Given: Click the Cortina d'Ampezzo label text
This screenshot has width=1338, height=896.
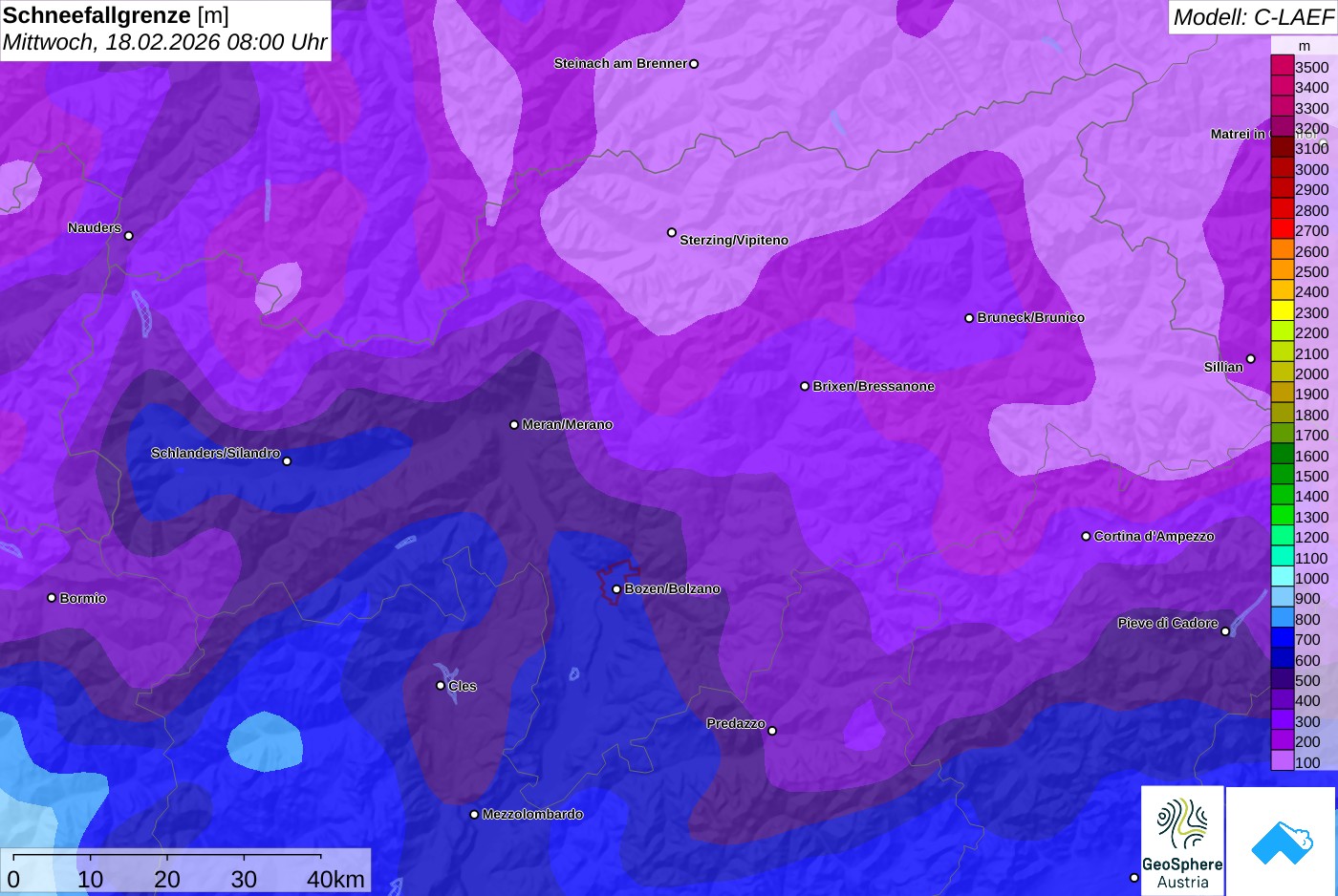Looking at the screenshot, I should coord(1155,537).
